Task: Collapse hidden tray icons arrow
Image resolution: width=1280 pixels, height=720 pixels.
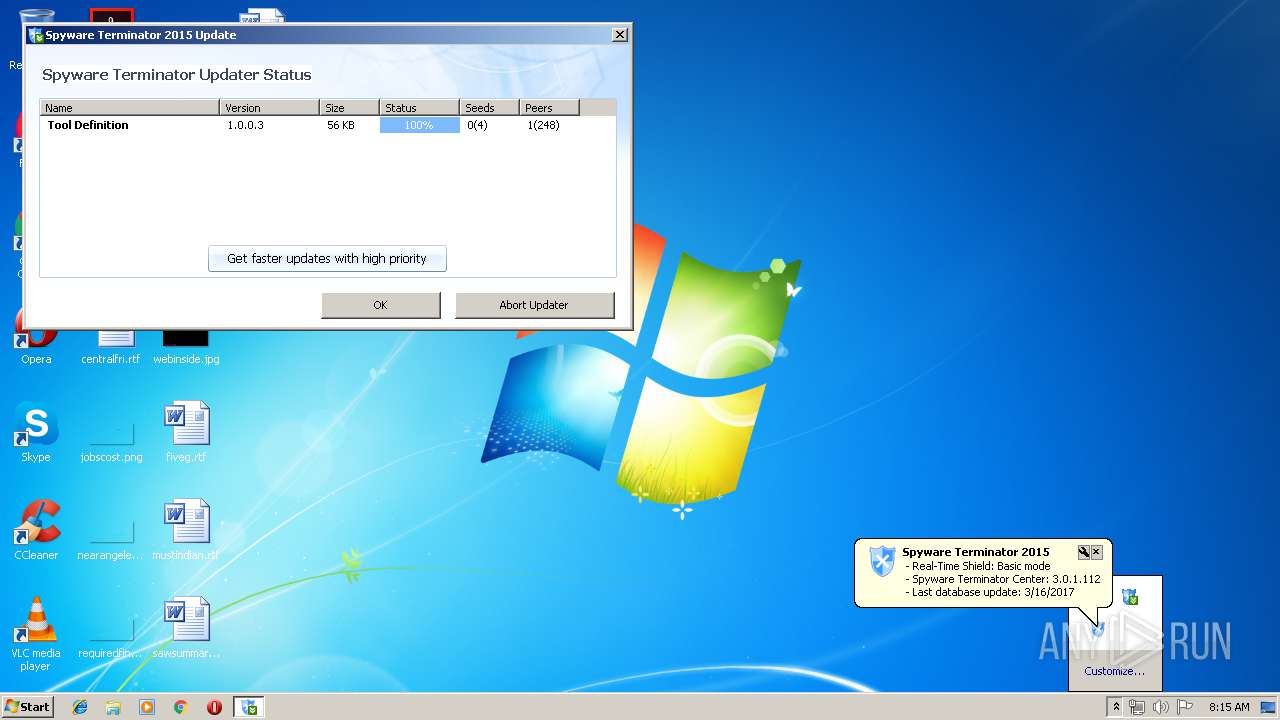Action: click(1116, 707)
